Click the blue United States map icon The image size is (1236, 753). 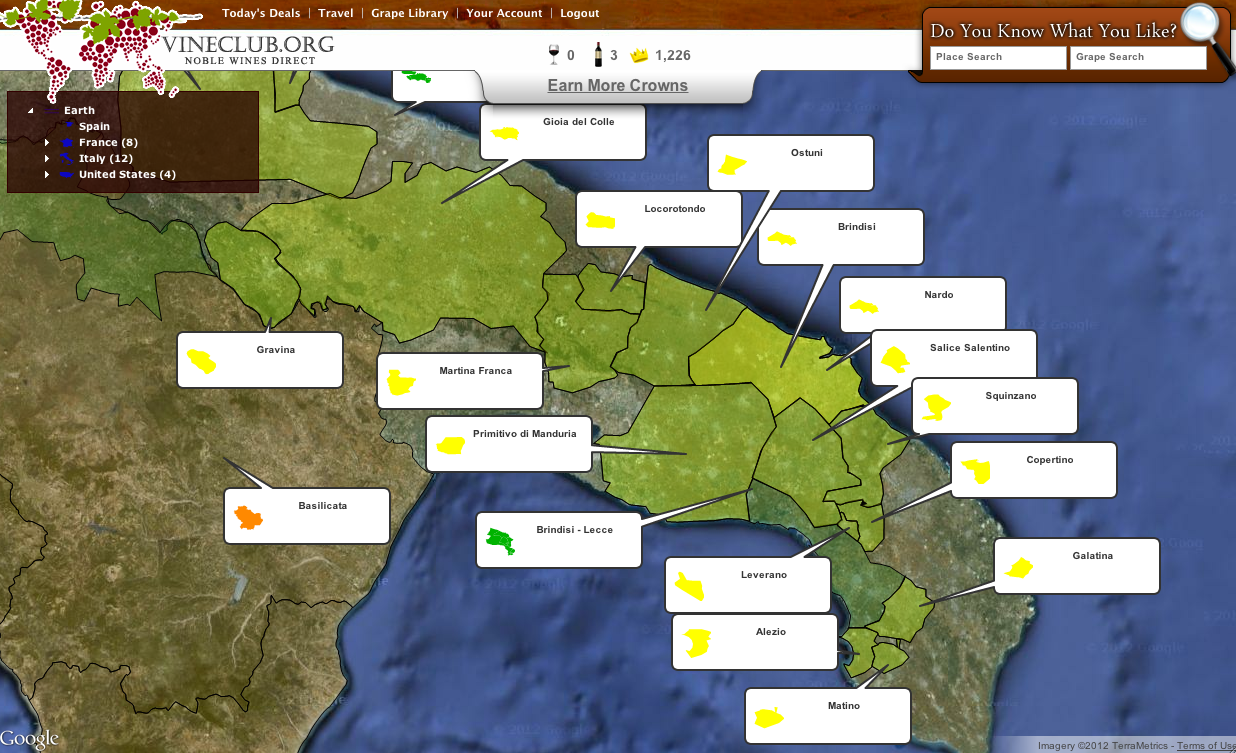tap(66, 174)
